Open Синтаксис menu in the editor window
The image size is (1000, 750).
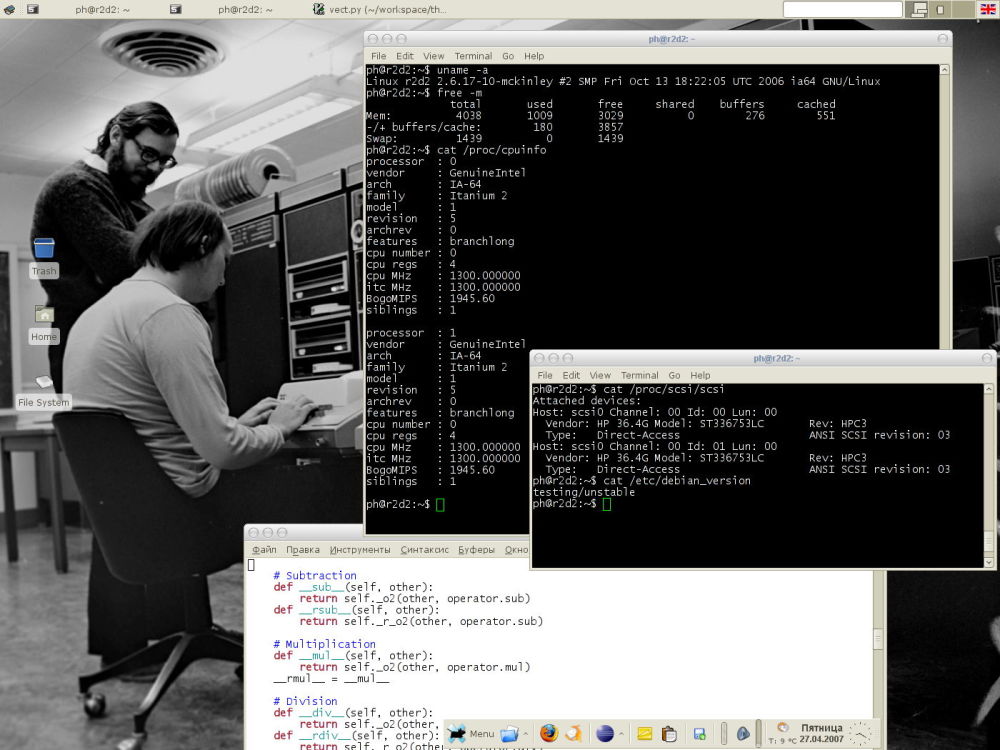tap(424, 550)
